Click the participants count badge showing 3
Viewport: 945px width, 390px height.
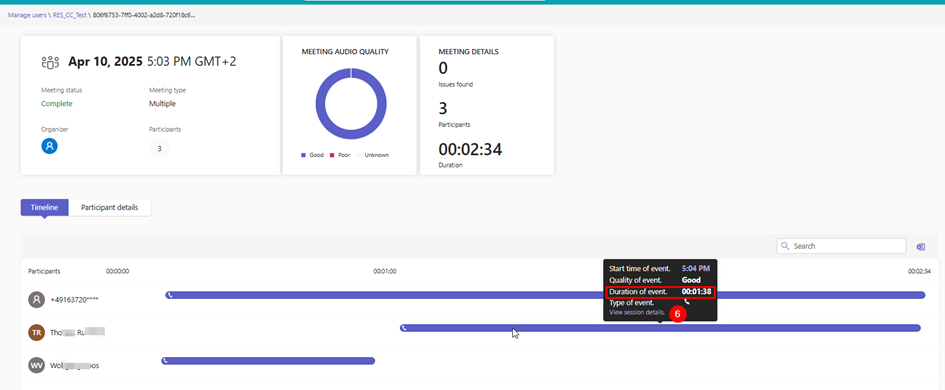[x=159, y=148]
